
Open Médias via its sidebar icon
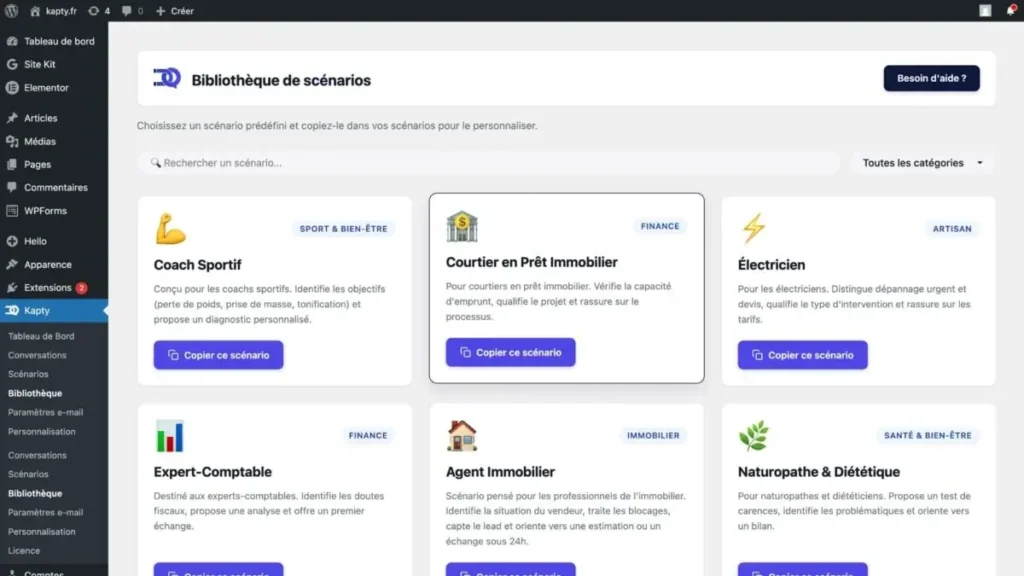click(x=14, y=140)
